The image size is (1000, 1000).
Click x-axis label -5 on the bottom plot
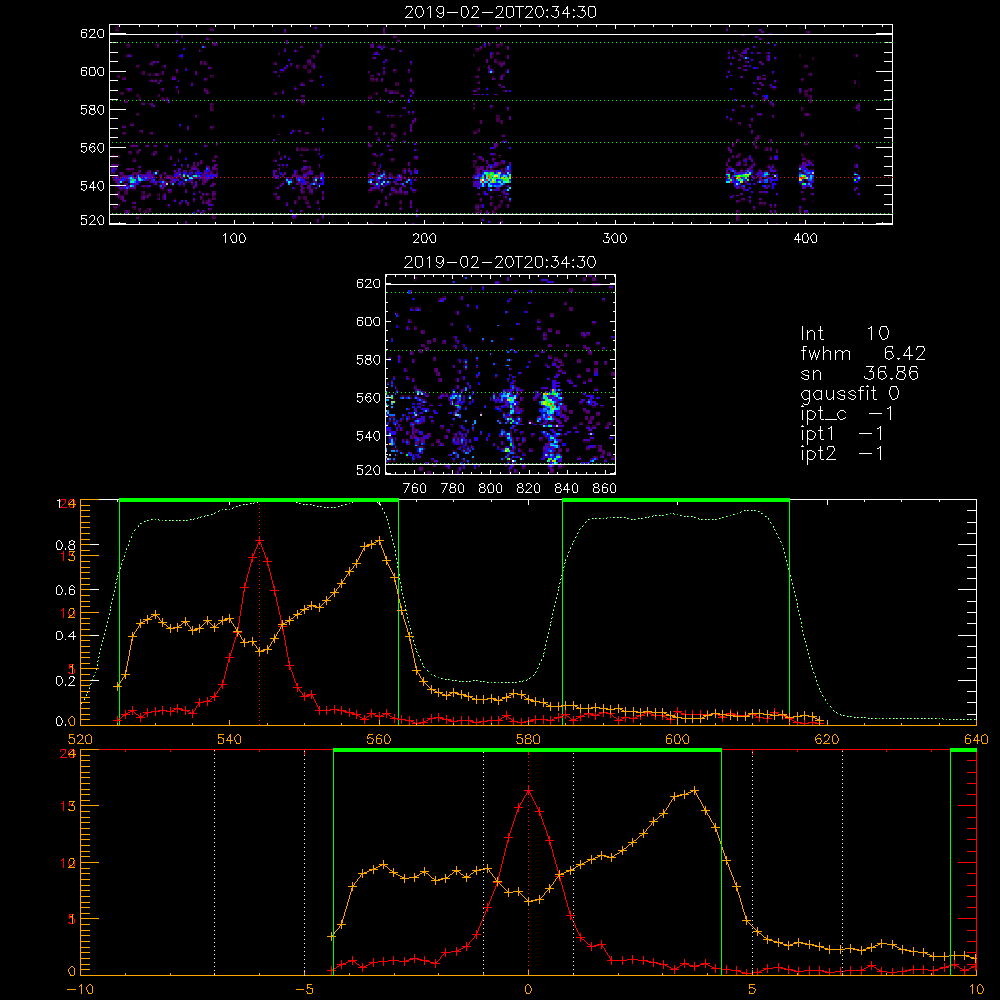click(x=304, y=989)
